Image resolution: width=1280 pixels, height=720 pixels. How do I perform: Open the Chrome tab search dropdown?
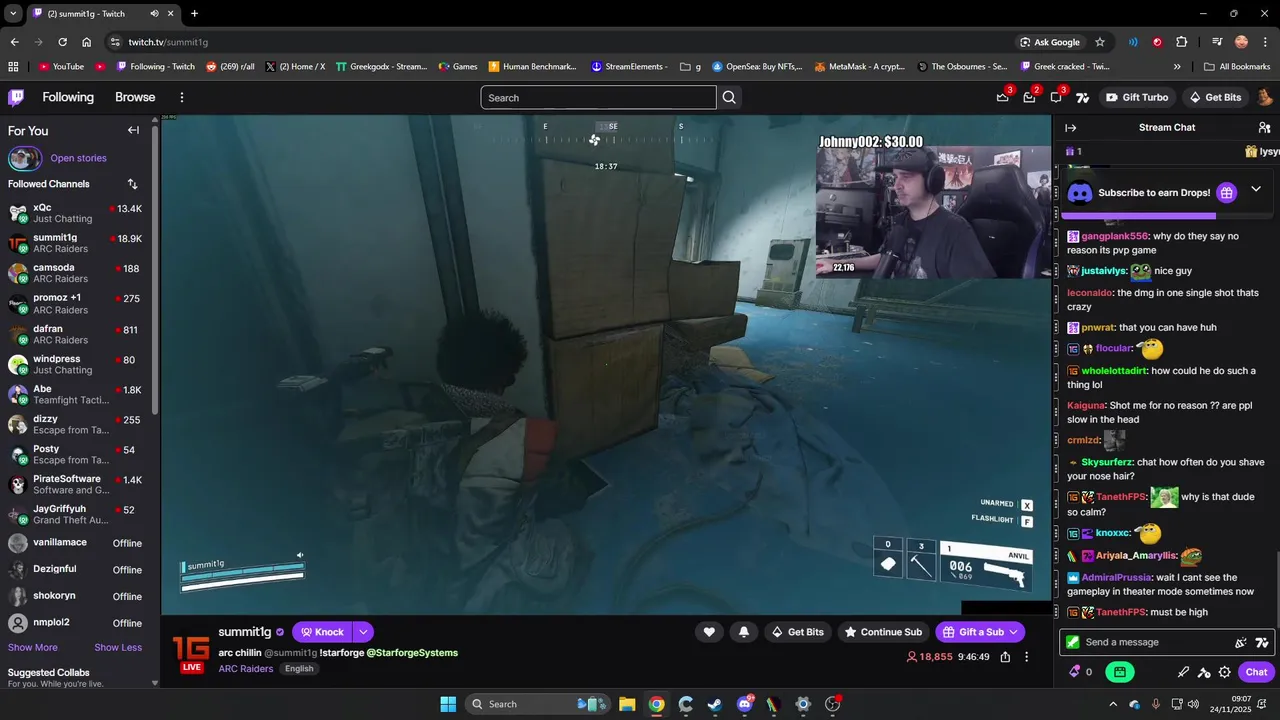point(13,13)
